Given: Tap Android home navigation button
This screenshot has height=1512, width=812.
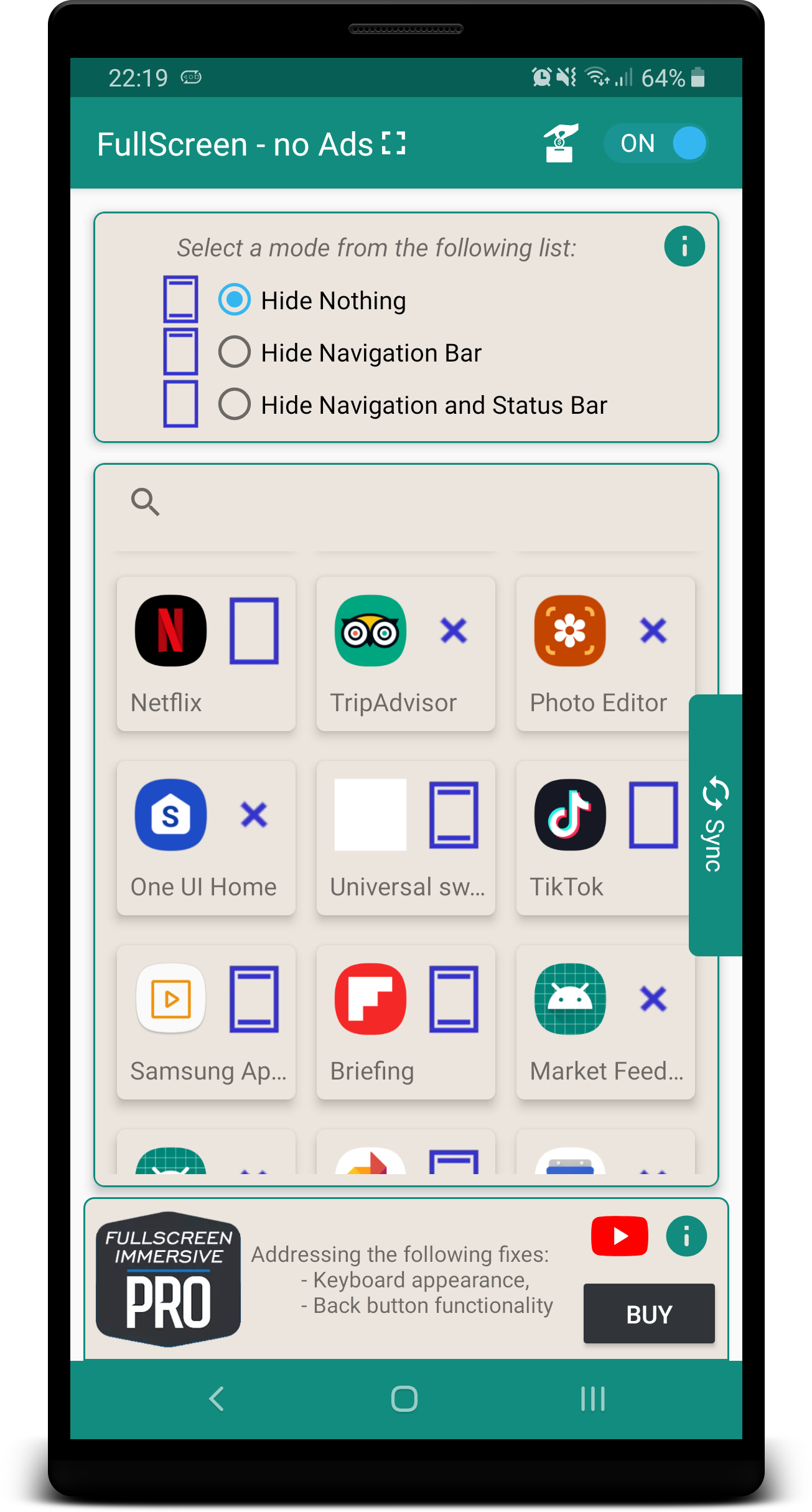Looking at the screenshot, I should tap(404, 1399).
